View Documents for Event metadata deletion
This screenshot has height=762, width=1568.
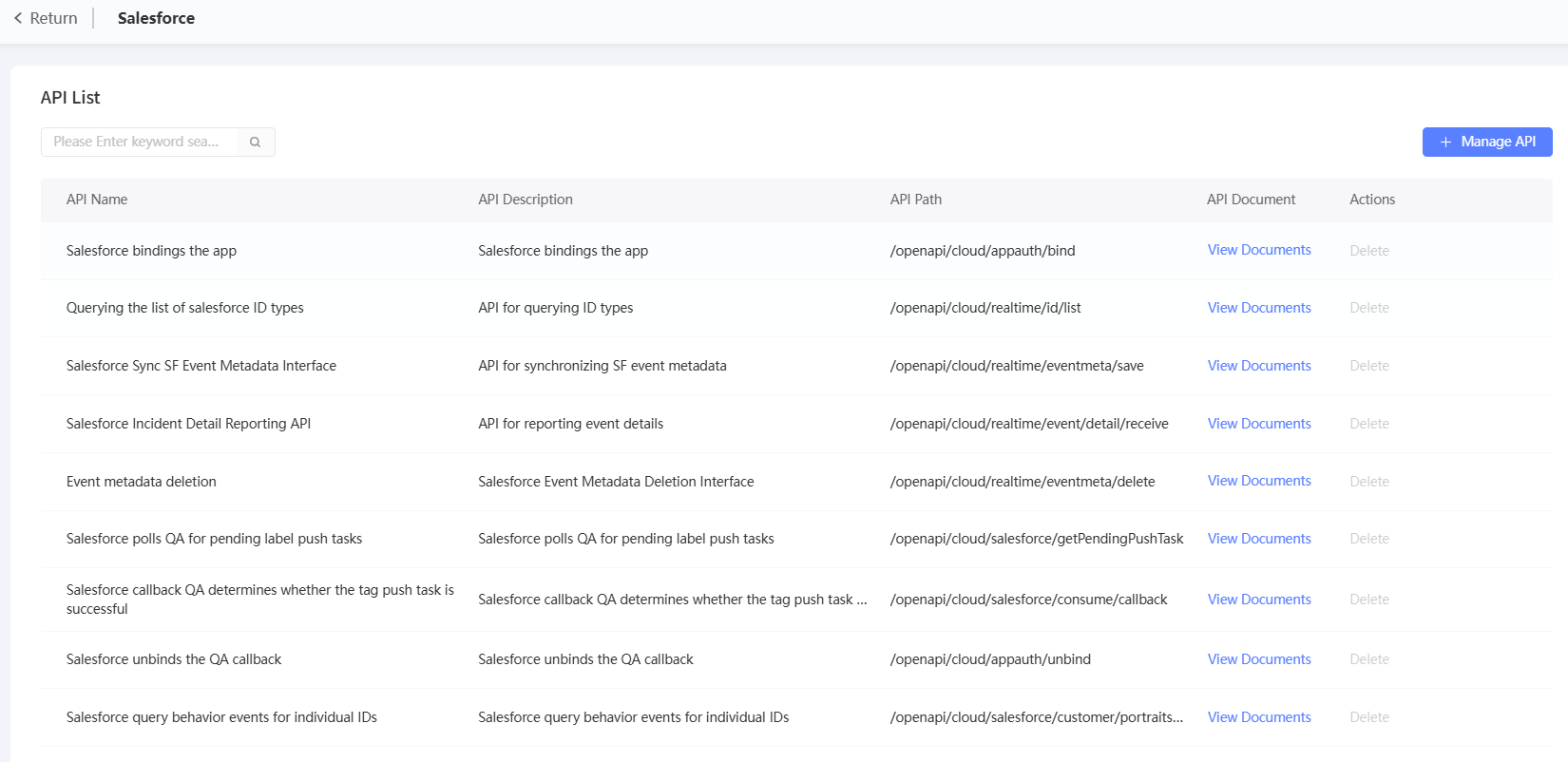(1259, 481)
